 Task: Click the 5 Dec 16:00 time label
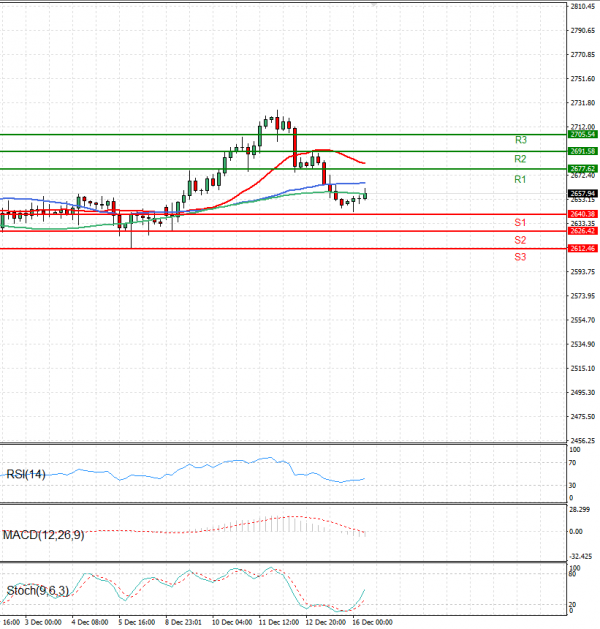pyautogui.click(x=137, y=622)
